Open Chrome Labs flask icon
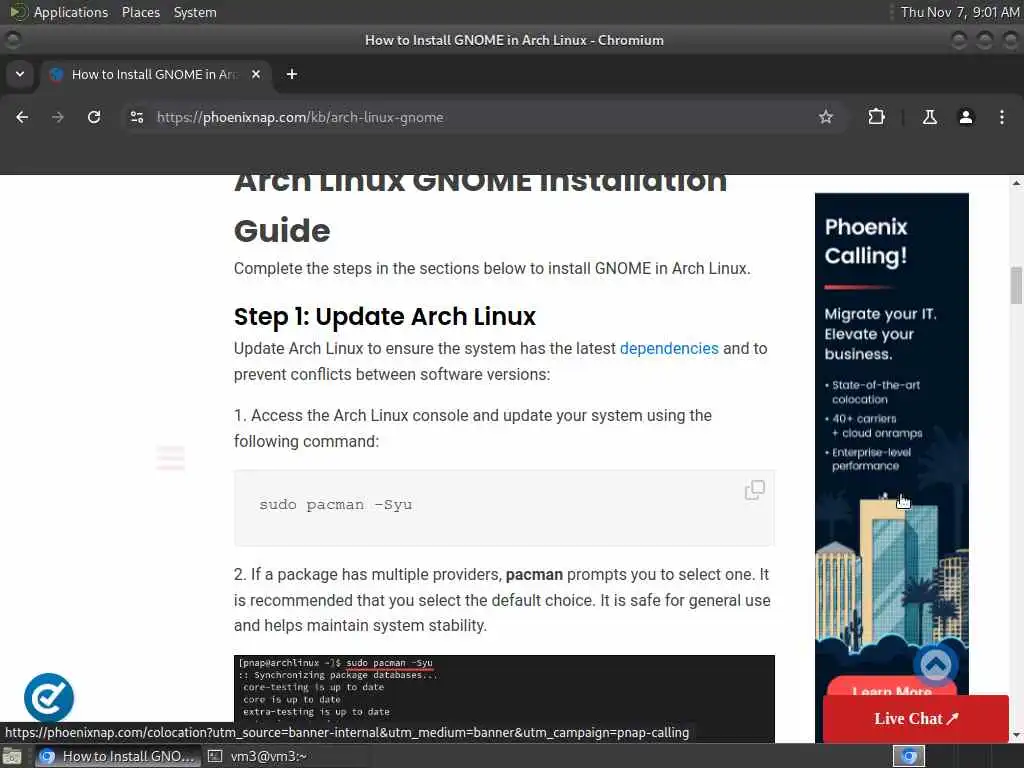This screenshot has height=768, width=1024. click(x=929, y=117)
